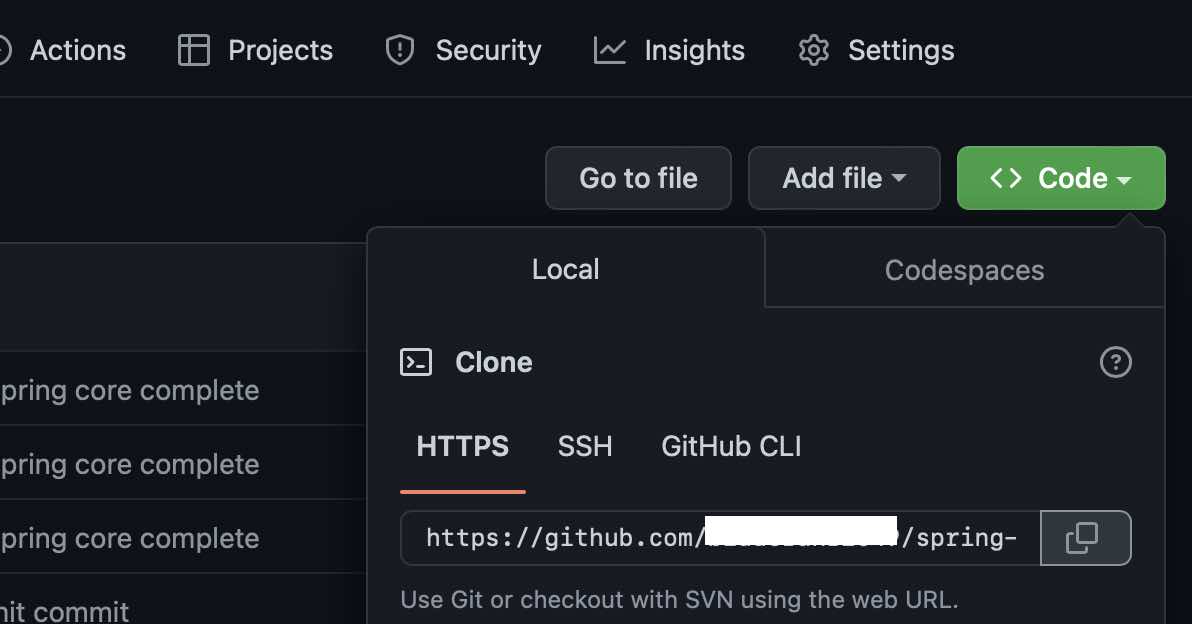Collapse the Code dropdown menu
This screenshot has height=624, width=1192.
(x=1060, y=177)
